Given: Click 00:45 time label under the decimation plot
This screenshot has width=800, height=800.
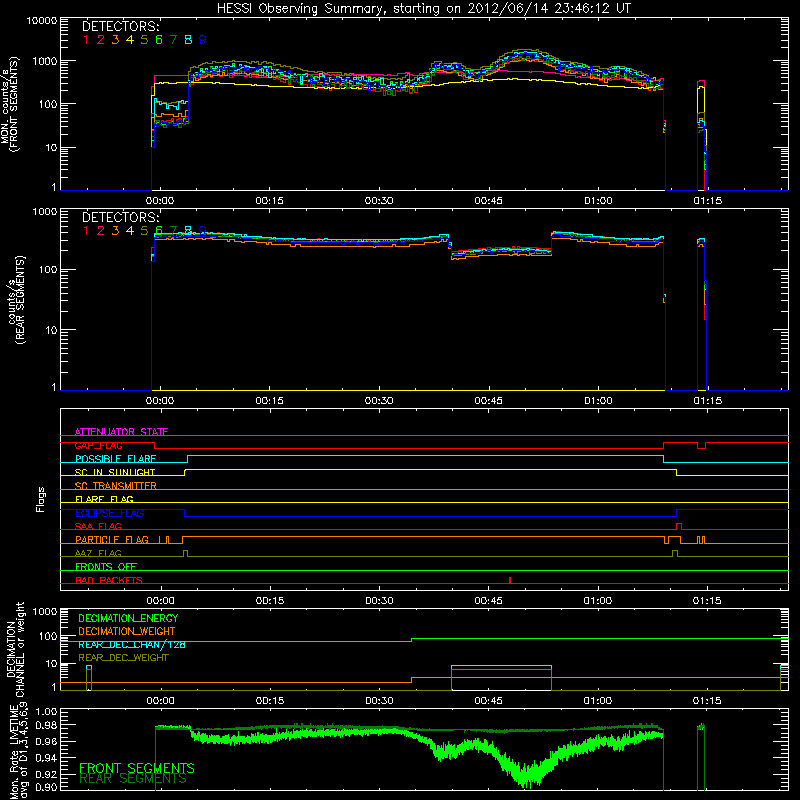Looking at the screenshot, I should pos(488,701).
